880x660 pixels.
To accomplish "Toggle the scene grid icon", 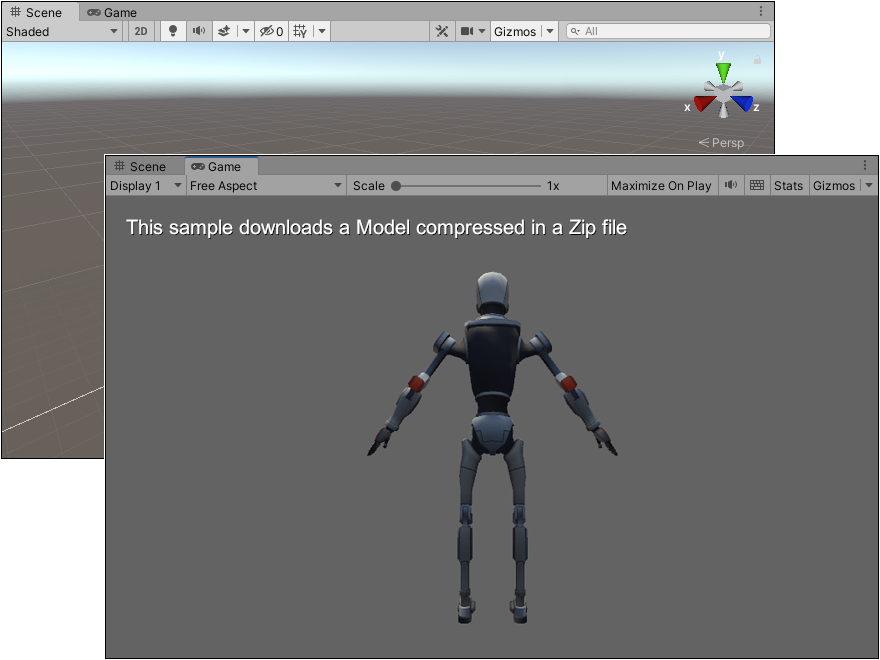I will coord(299,31).
